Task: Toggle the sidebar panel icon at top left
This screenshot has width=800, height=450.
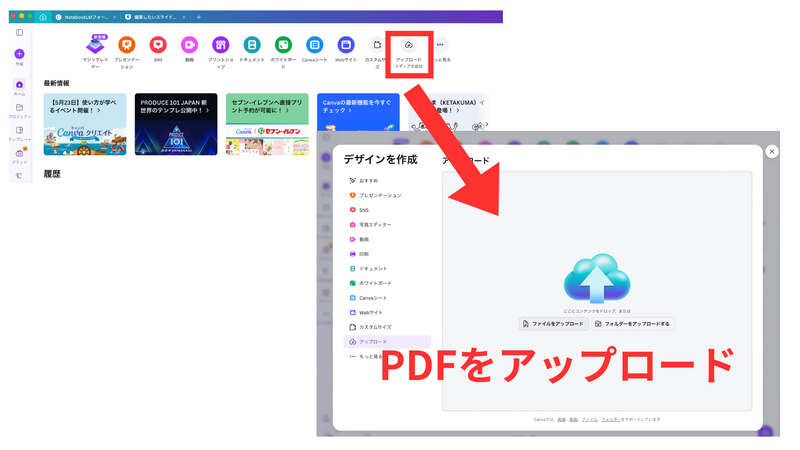Action: (x=19, y=33)
